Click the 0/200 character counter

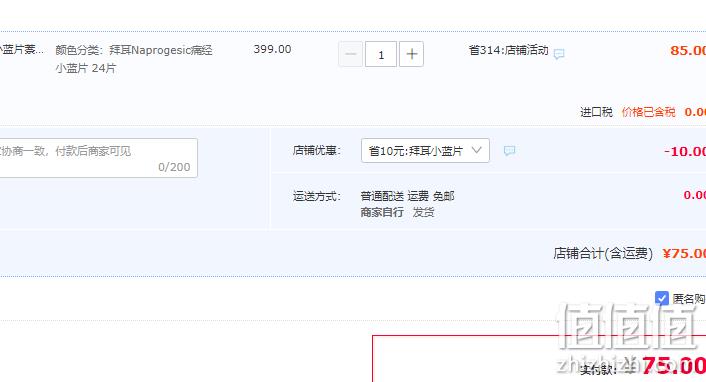pyautogui.click(x=174, y=167)
